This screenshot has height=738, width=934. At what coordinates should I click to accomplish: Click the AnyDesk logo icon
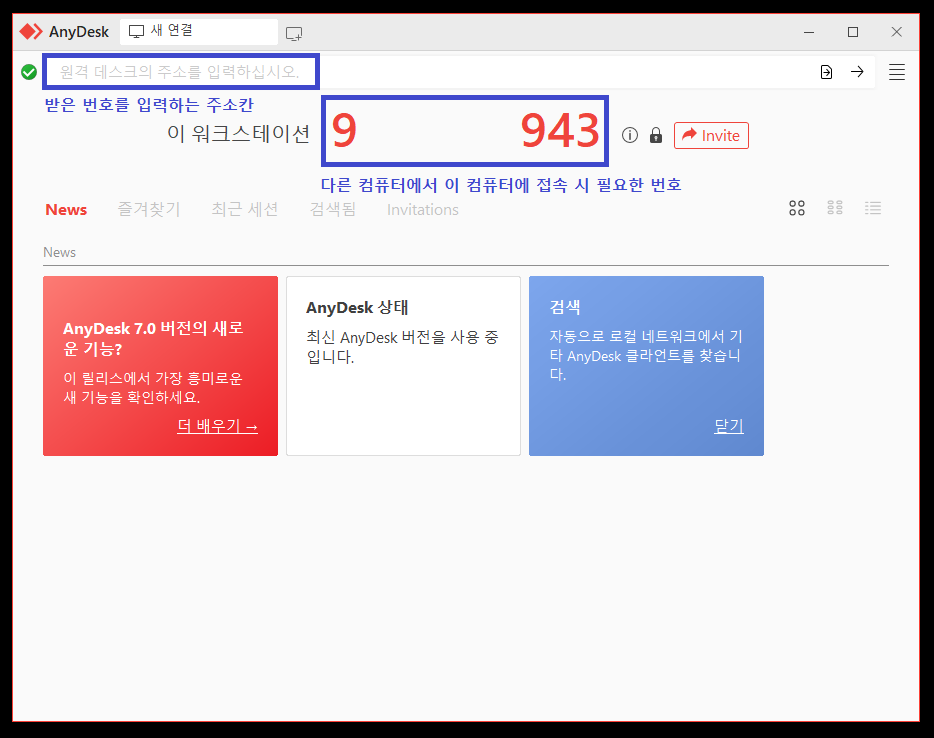[x=31, y=32]
